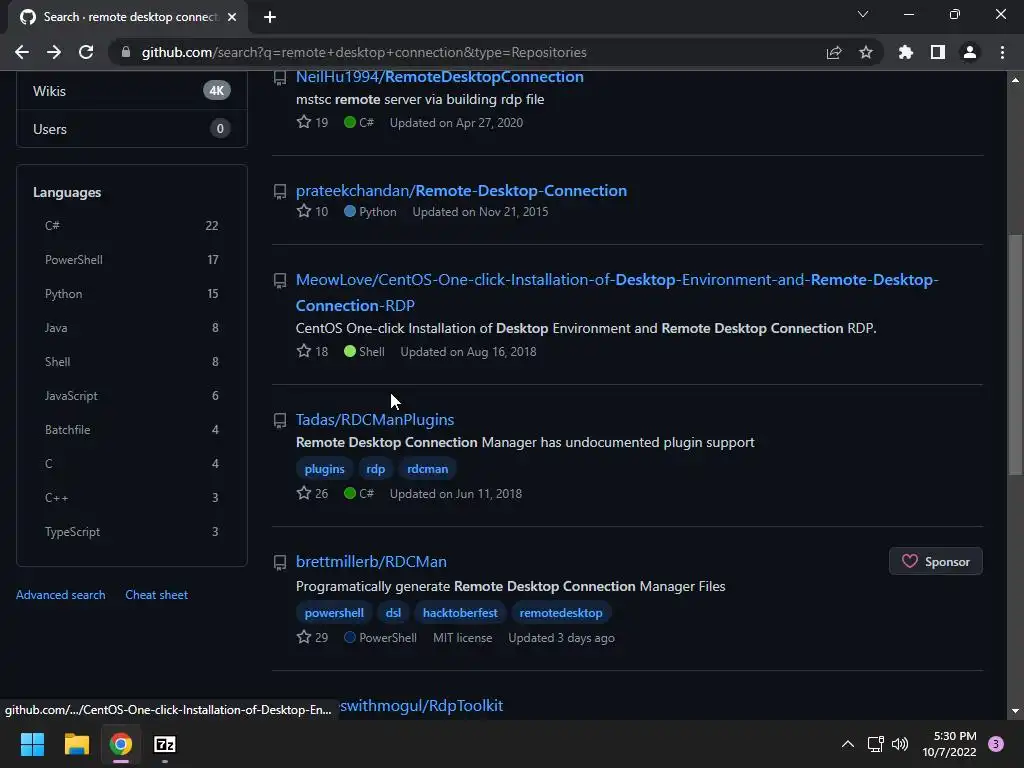Image resolution: width=1024 pixels, height=768 pixels.
Task: Filter by the powershell topic tag
Action: pos(334,613)
